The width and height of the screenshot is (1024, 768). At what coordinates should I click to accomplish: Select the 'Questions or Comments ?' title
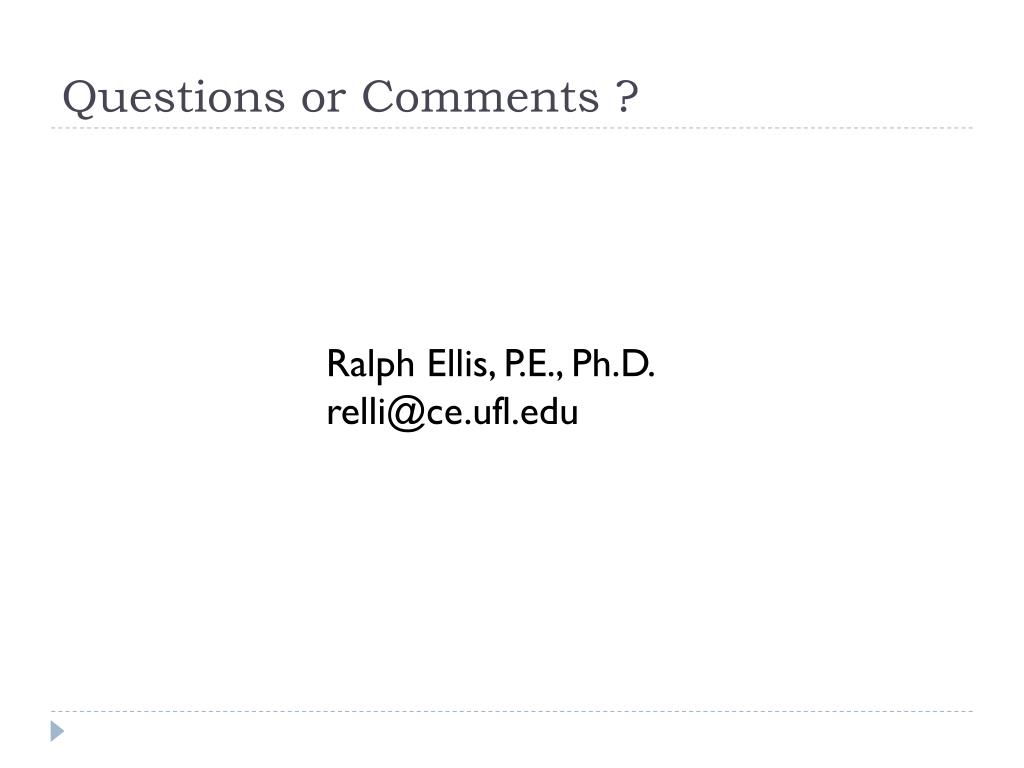[350, 98]
